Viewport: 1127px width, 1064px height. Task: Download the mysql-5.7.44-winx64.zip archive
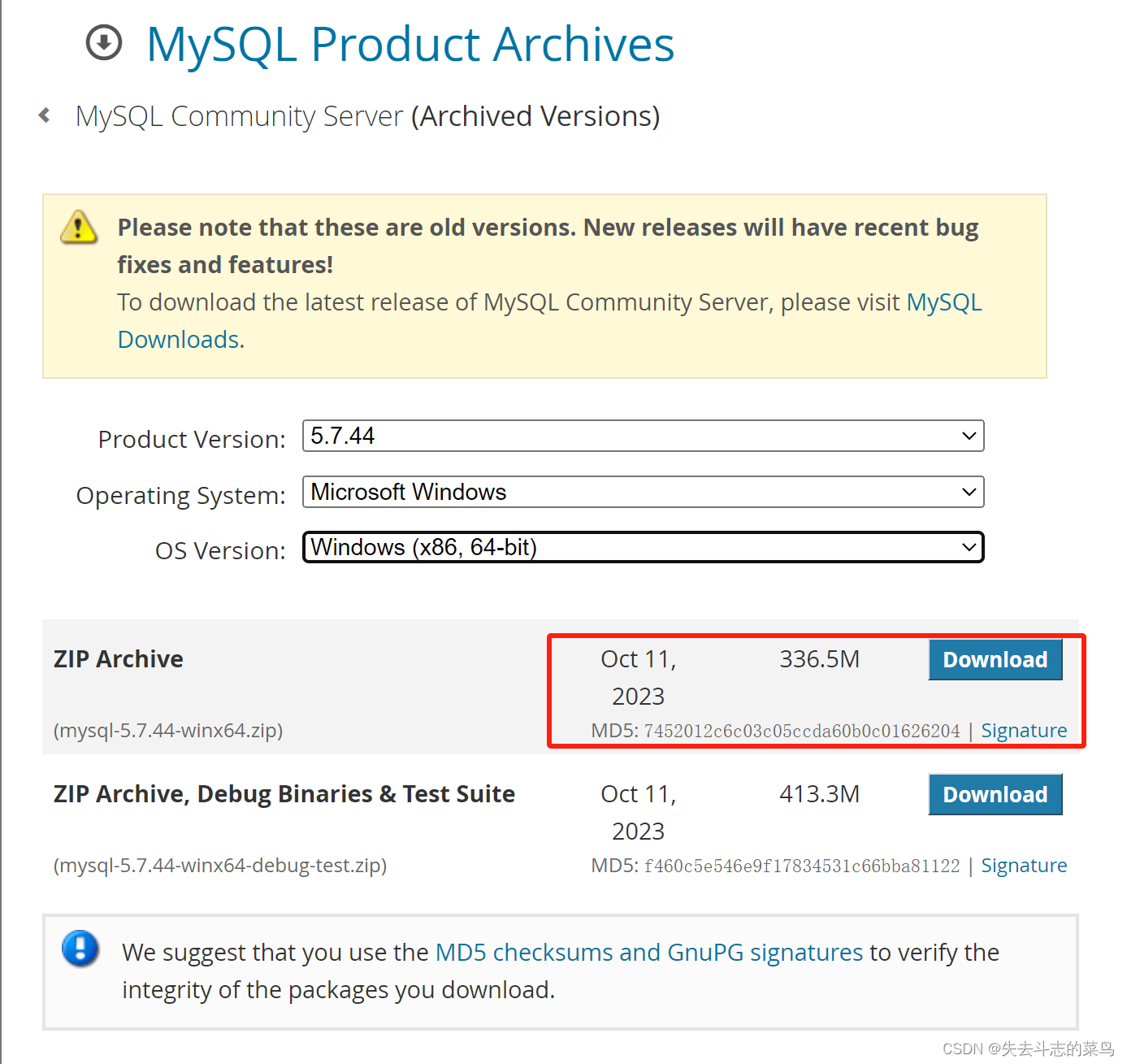pos(995,659)
